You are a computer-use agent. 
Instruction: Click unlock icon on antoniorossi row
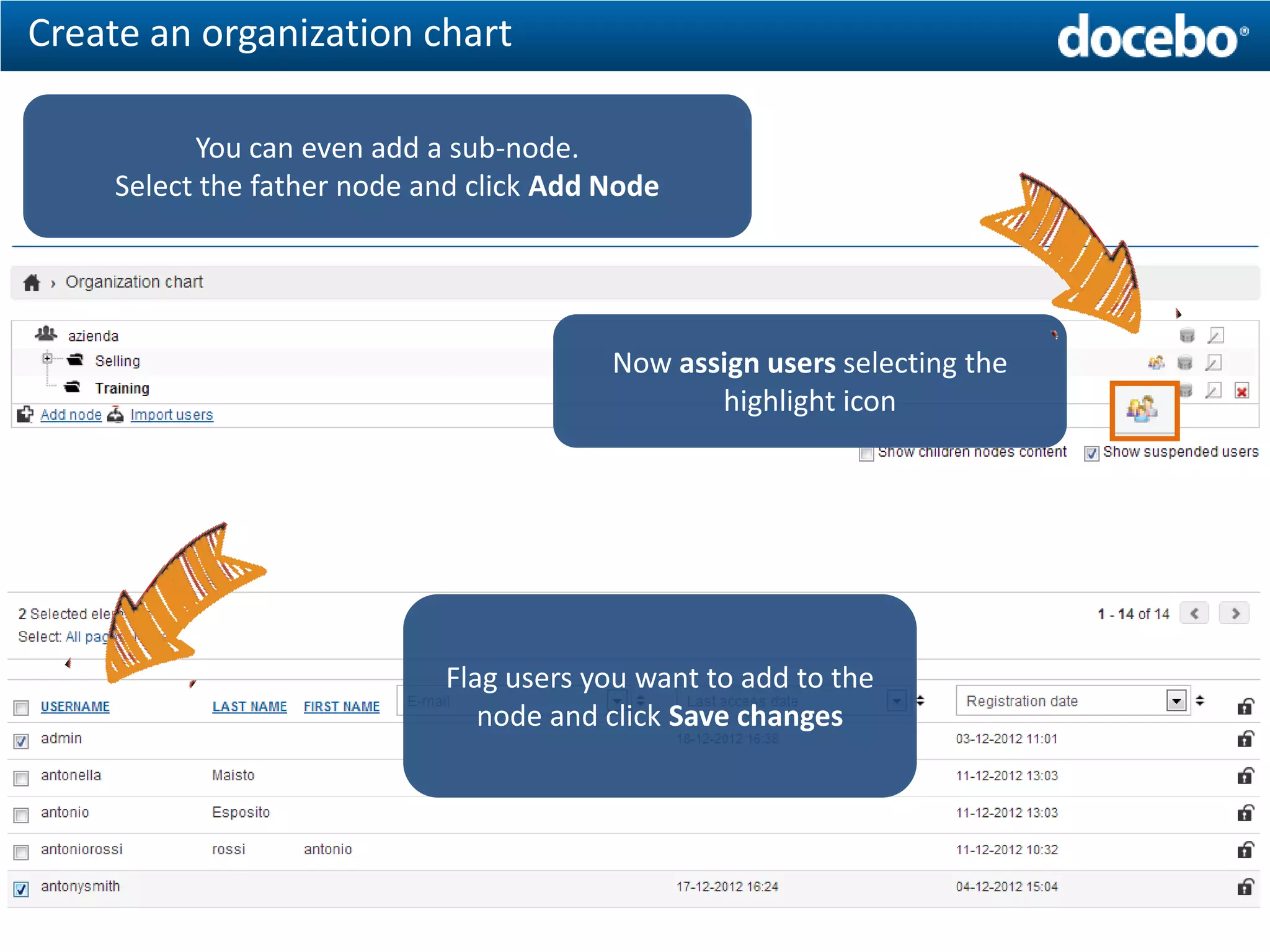coord(1245,849)
